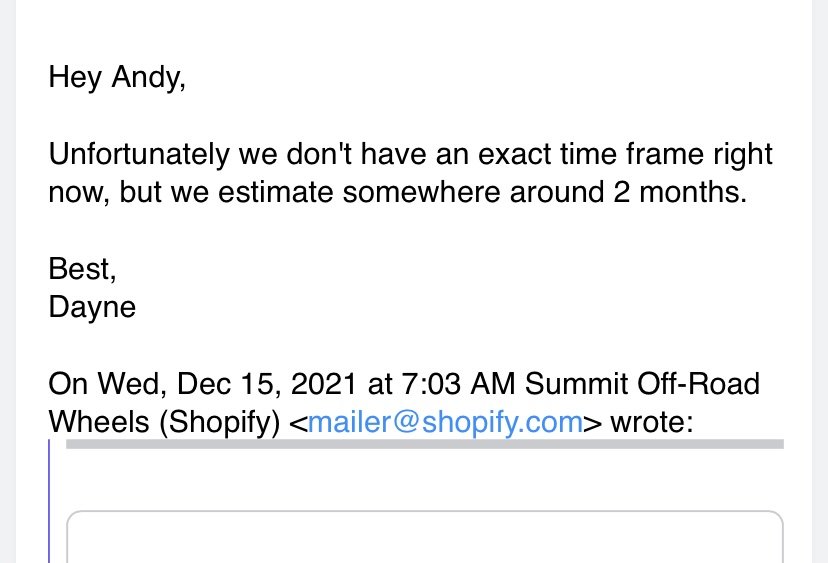Click "Wheels (Shopify)" in the quote header
This screenshot has width=828, height=563.
164,423
